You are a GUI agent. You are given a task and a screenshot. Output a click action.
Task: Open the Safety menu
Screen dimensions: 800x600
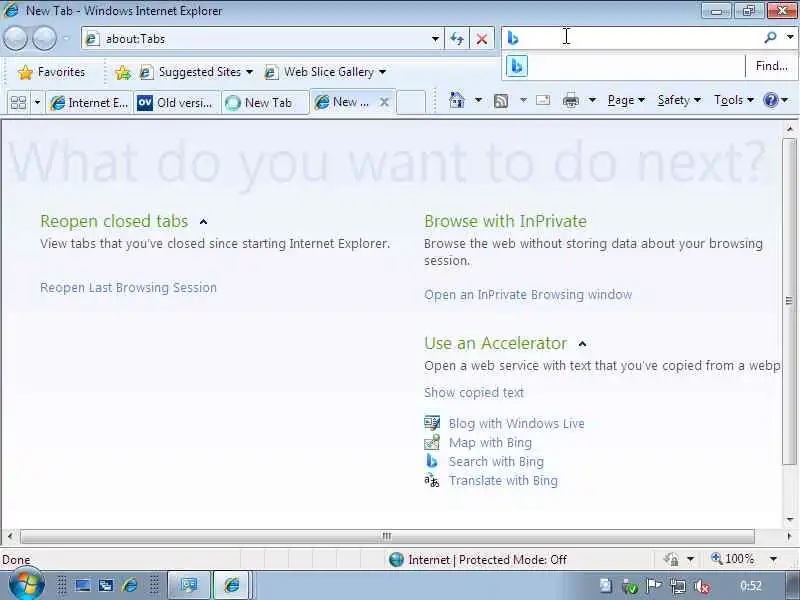tap(679, 100)
